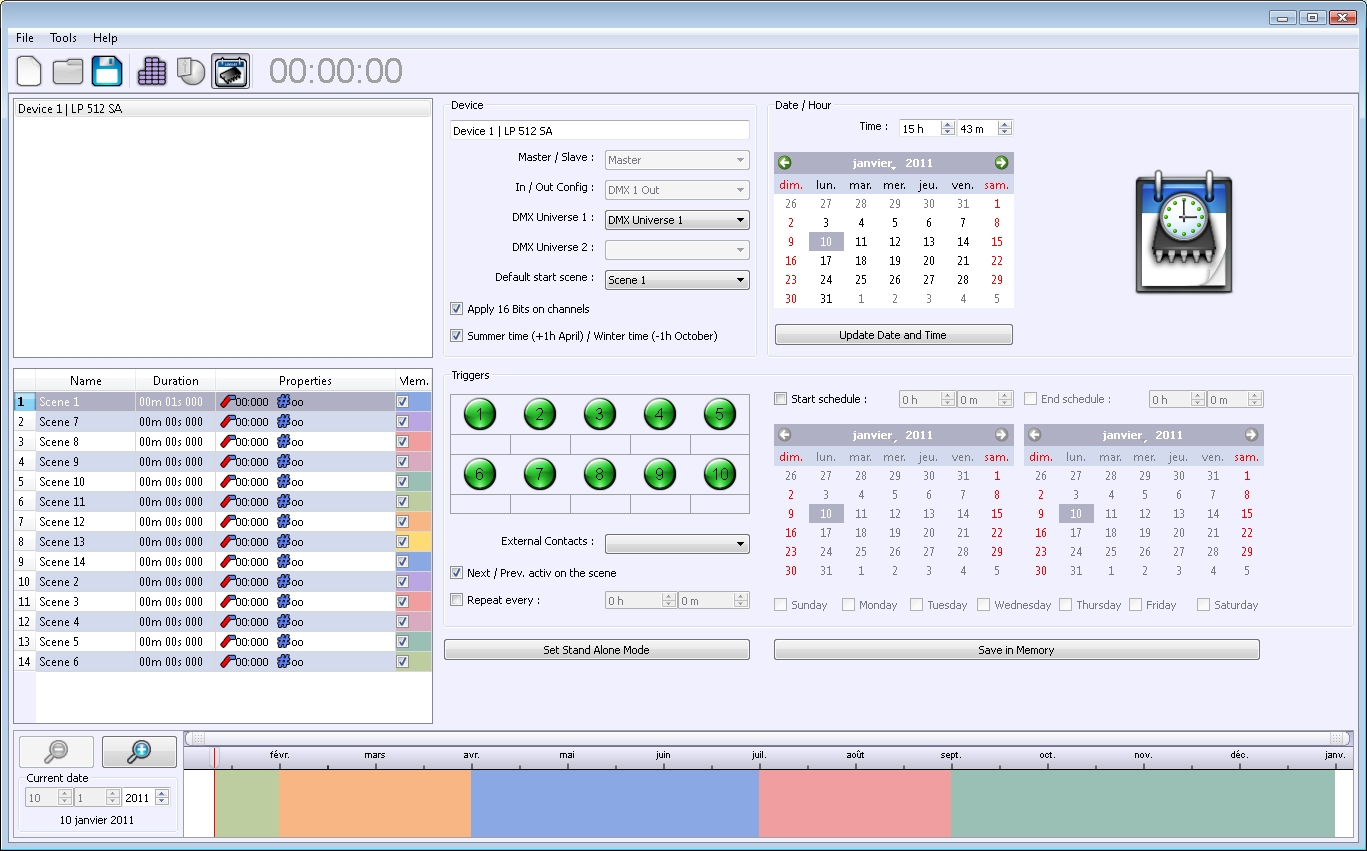Open the DMX Universe 1 dropdown
This screenshot has height=851, width=1367.
pos(677,220)
